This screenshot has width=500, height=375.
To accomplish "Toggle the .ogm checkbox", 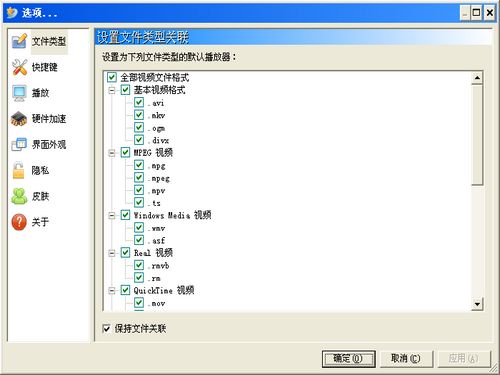I will coord(139,128).
